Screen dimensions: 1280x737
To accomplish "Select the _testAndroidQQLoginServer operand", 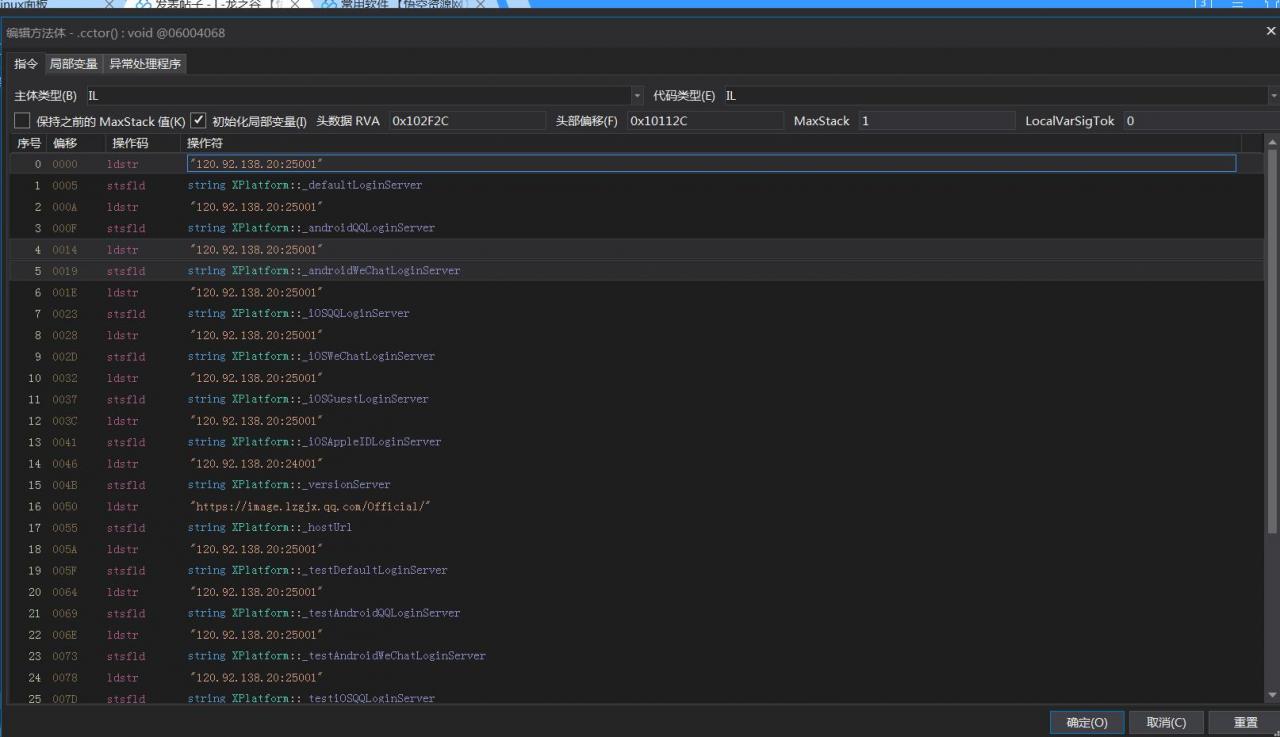I will point(324,614).
